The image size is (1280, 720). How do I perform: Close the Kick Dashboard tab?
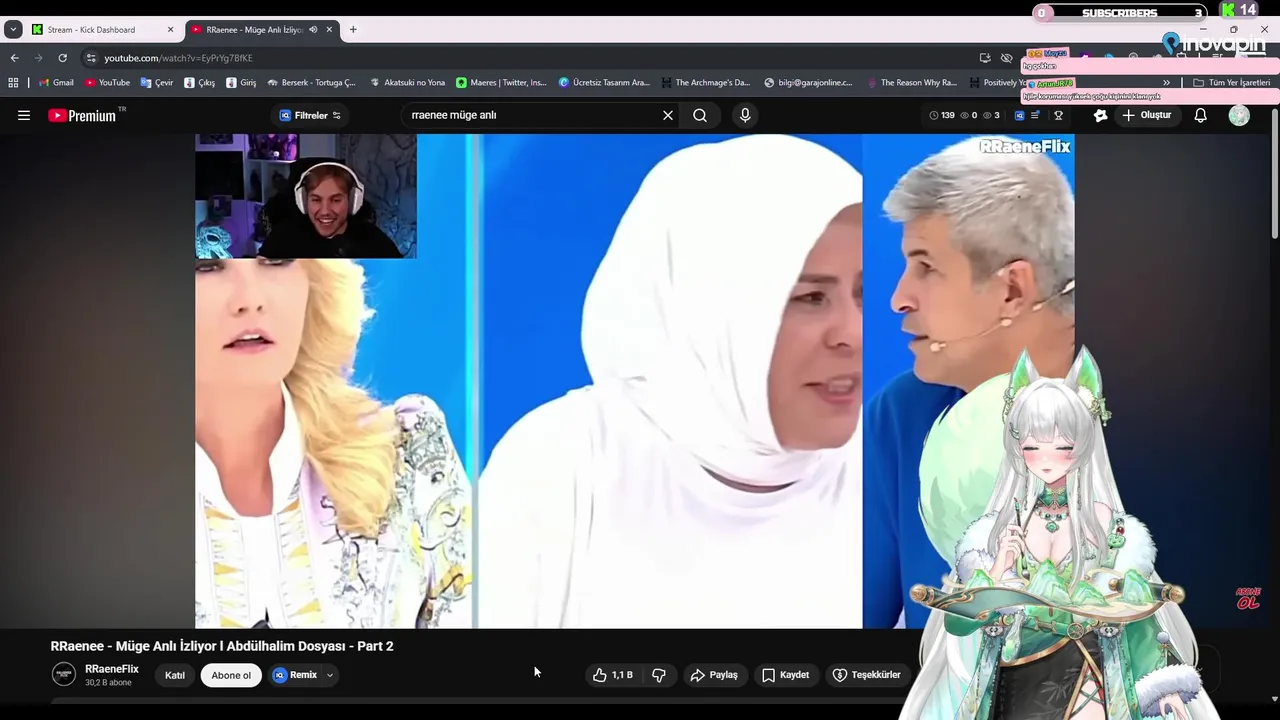coord(170,29)
